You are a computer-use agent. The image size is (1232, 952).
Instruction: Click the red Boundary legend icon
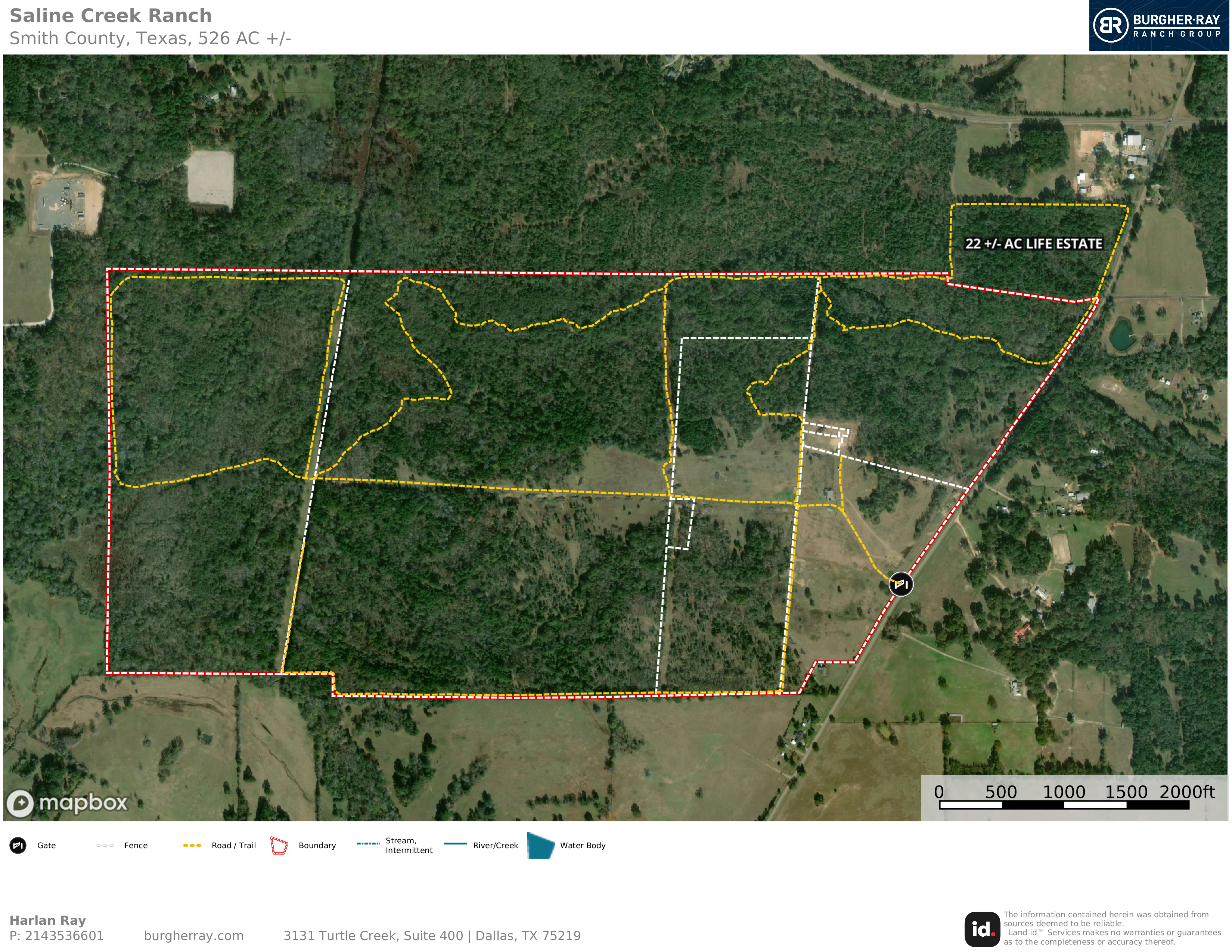point(279,845)
